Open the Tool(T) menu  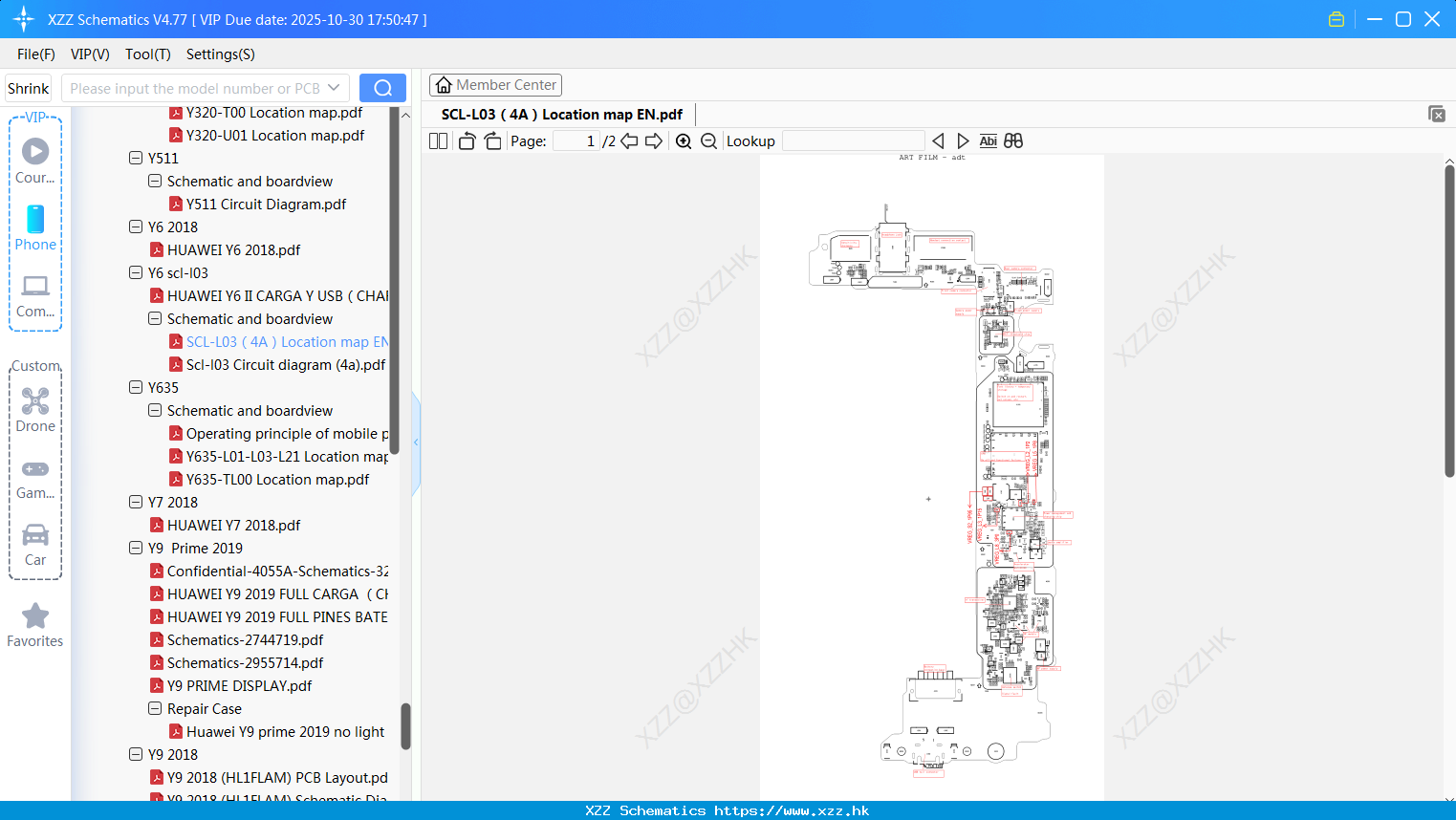(x=148, y=54)
